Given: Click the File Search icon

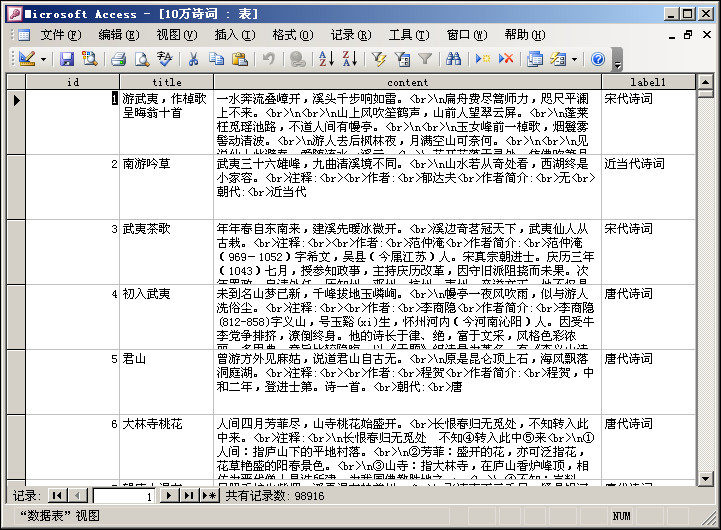Looking at the screenshot, I should (89, 59).
